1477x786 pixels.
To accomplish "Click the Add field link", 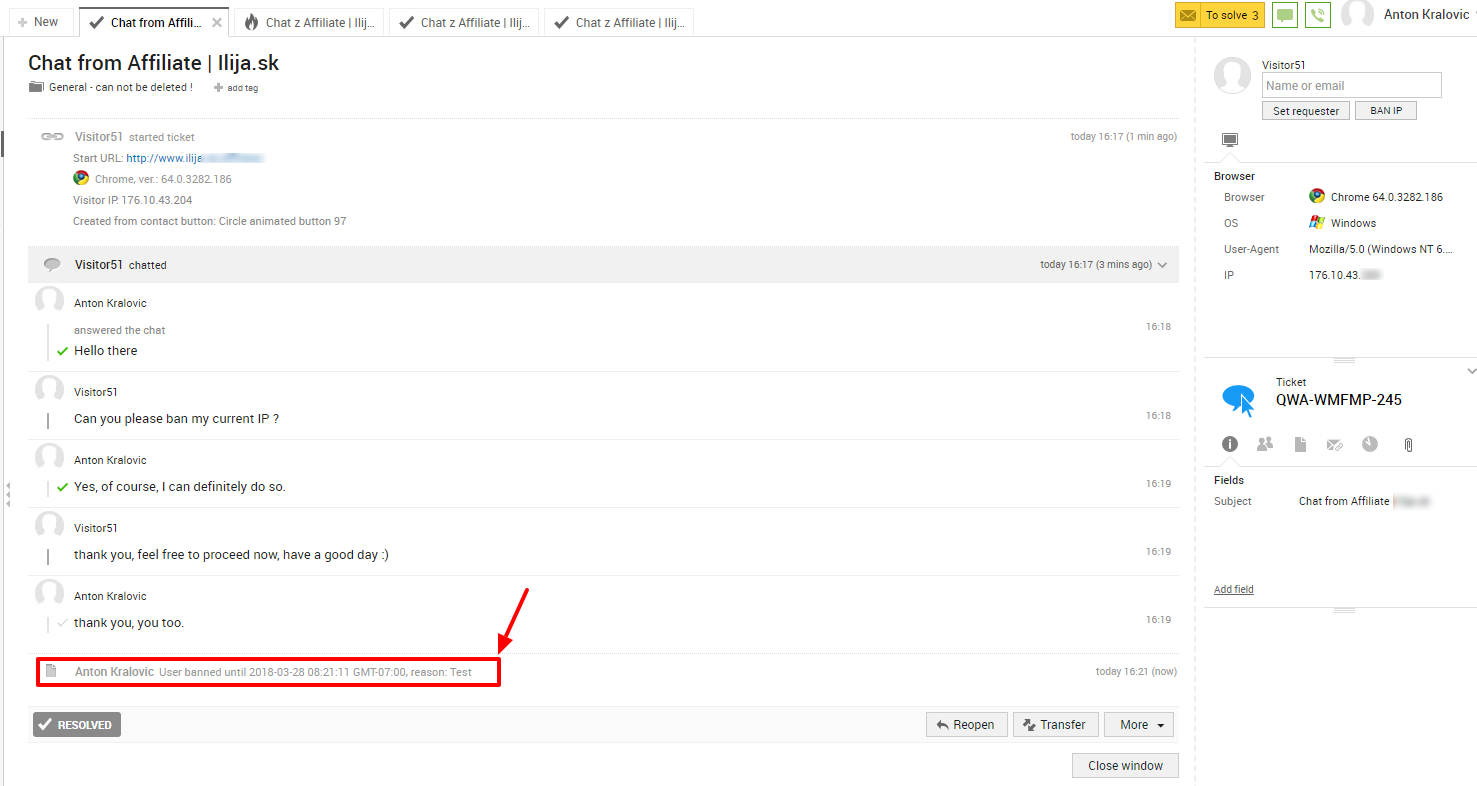I will click(1233, 589).
